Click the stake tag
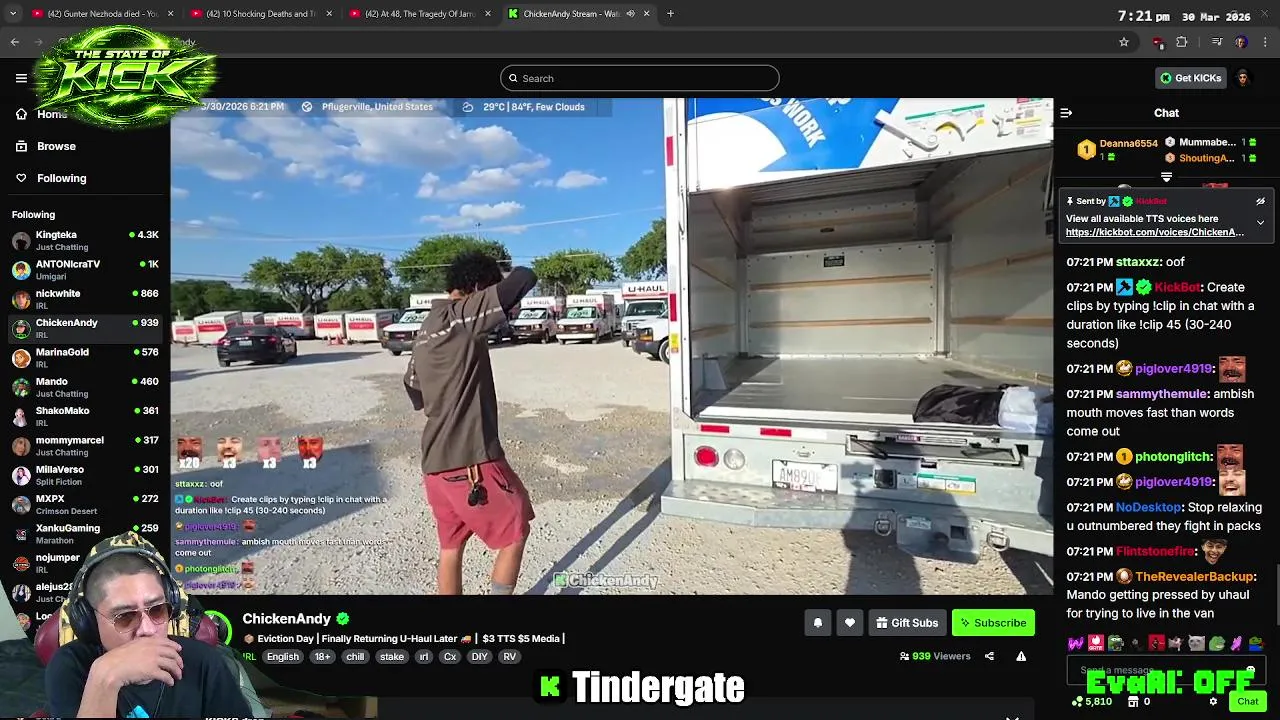The image size is (1280, 720). tap(392, 657)
